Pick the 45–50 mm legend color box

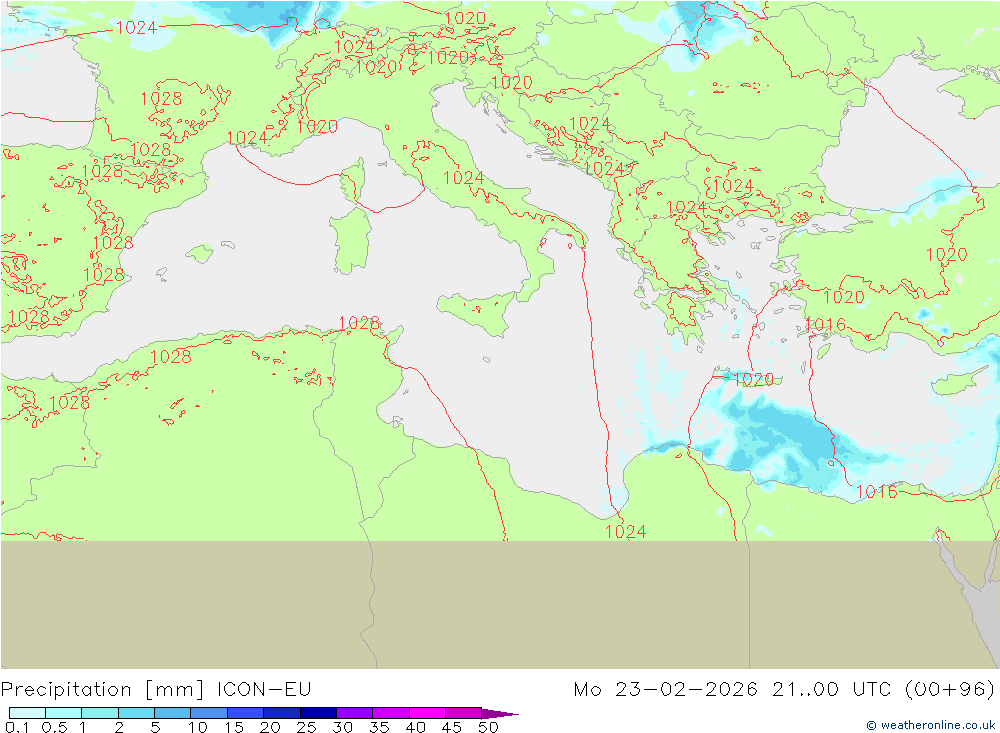coord(463,713)
